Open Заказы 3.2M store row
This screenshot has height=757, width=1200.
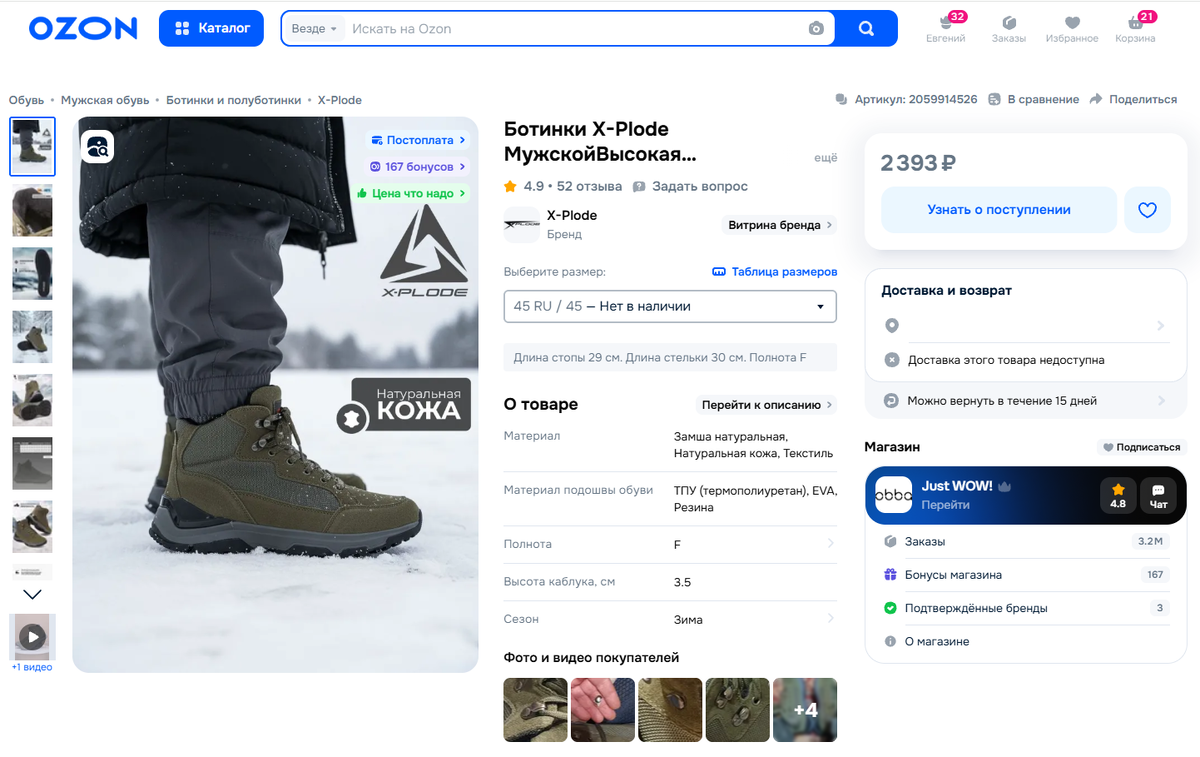pos(1025,541)
